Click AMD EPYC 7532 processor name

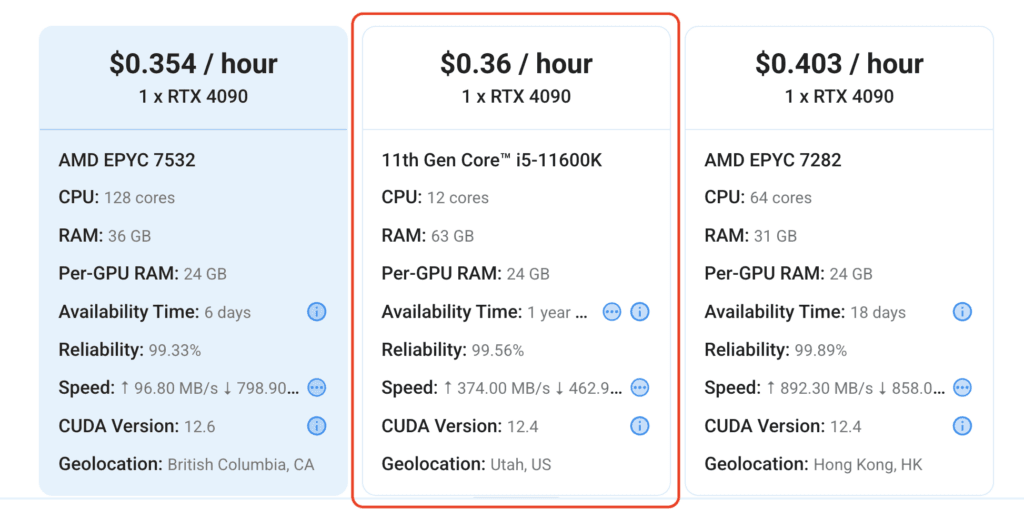[x=127, y=160]
